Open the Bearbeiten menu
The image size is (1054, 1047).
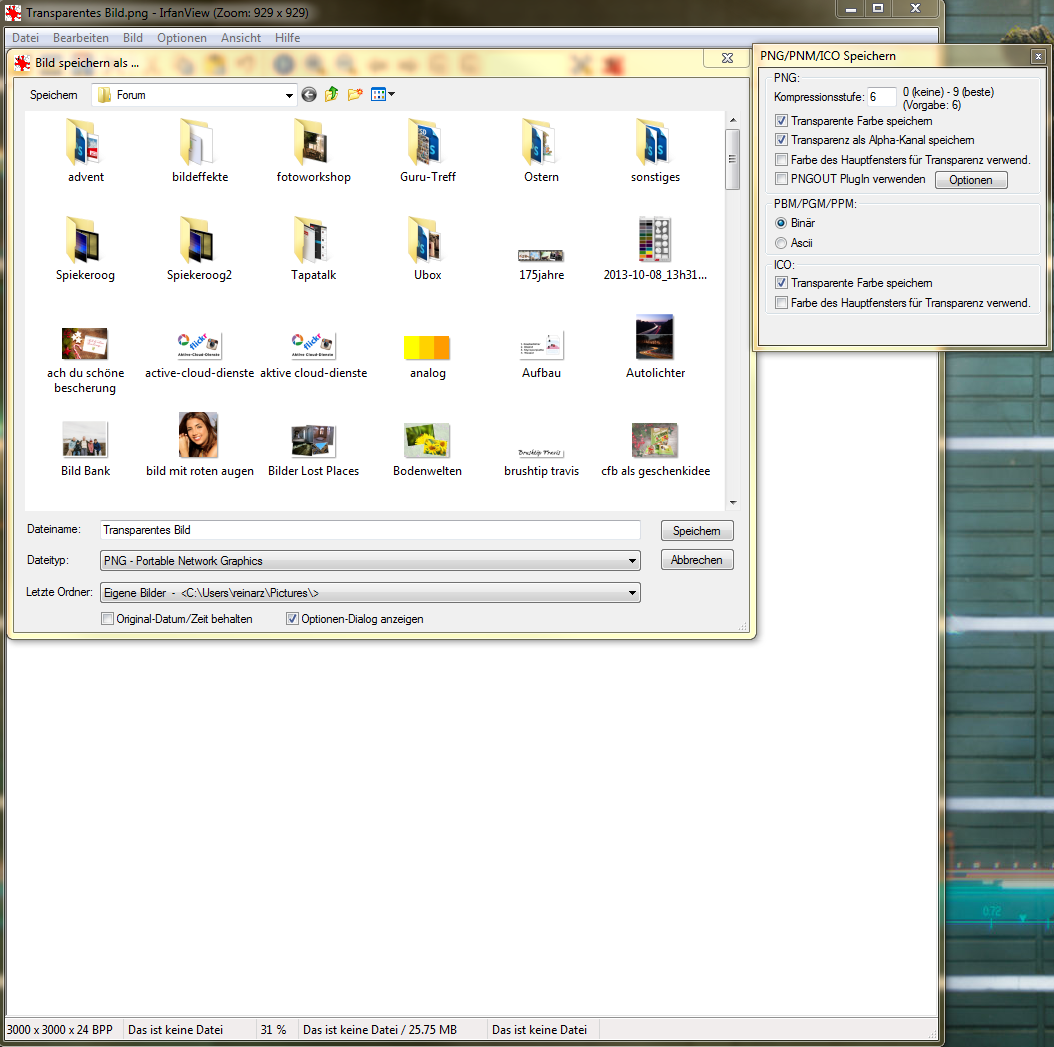(x=81, y=38)
